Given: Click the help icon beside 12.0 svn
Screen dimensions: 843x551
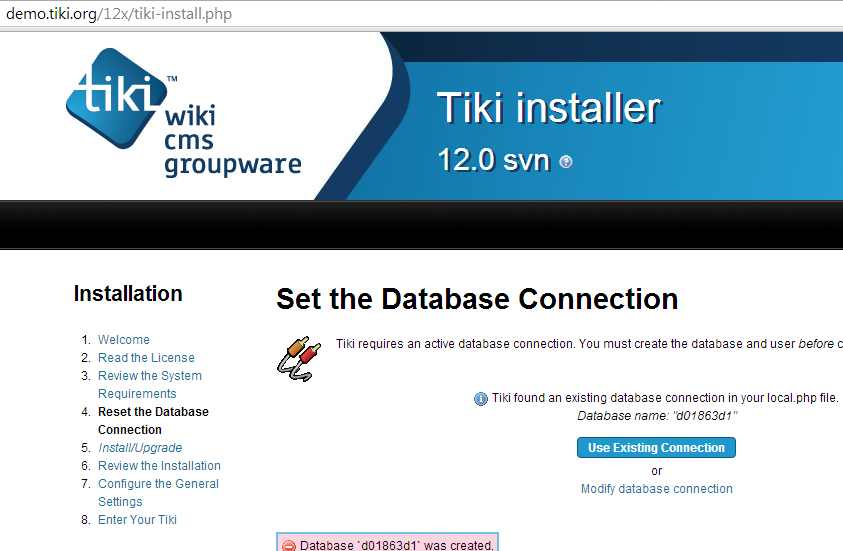Looking at the screenshot, I should click(x=566, y=161).
